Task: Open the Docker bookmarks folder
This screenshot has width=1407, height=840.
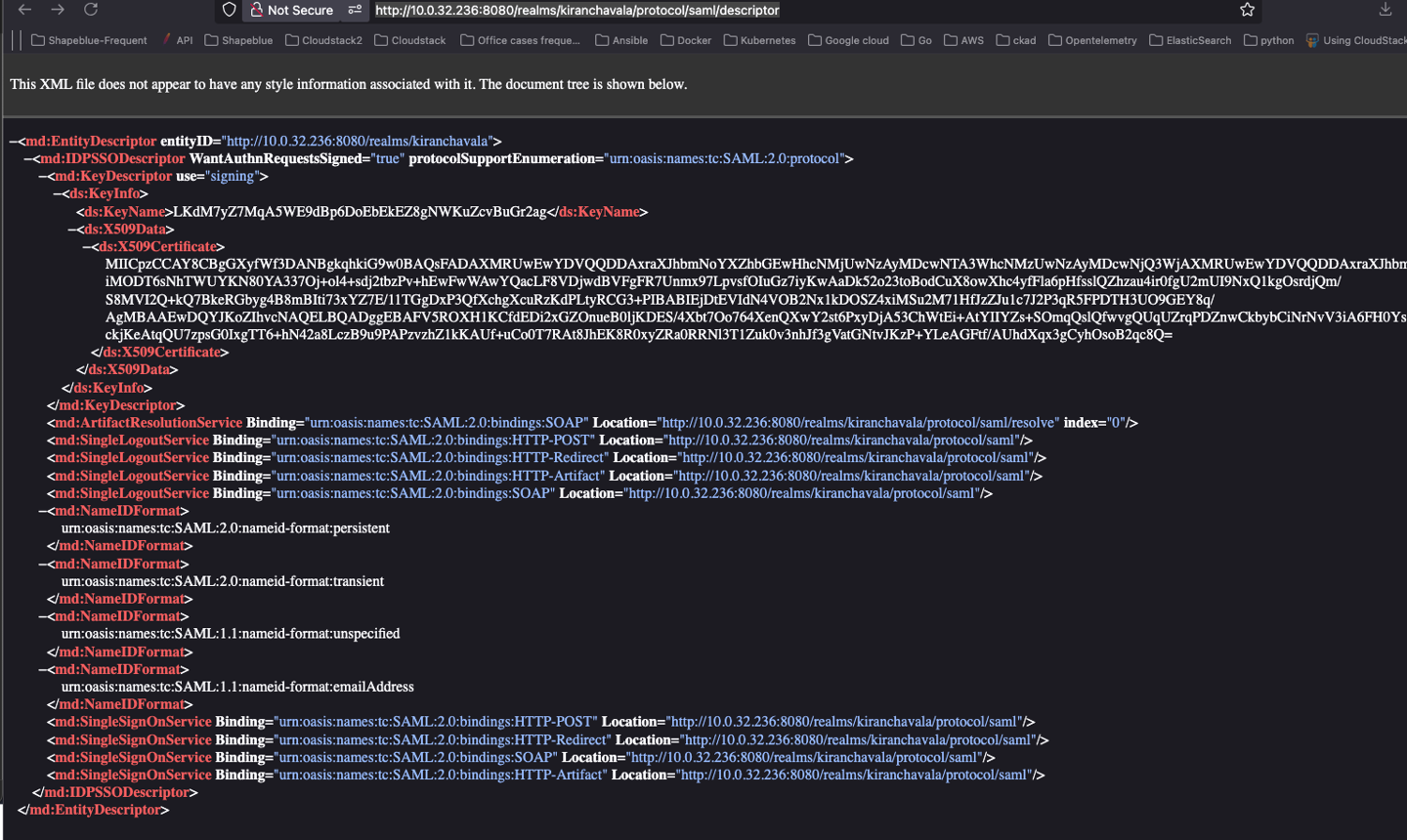Action: [x=686, y=40]
